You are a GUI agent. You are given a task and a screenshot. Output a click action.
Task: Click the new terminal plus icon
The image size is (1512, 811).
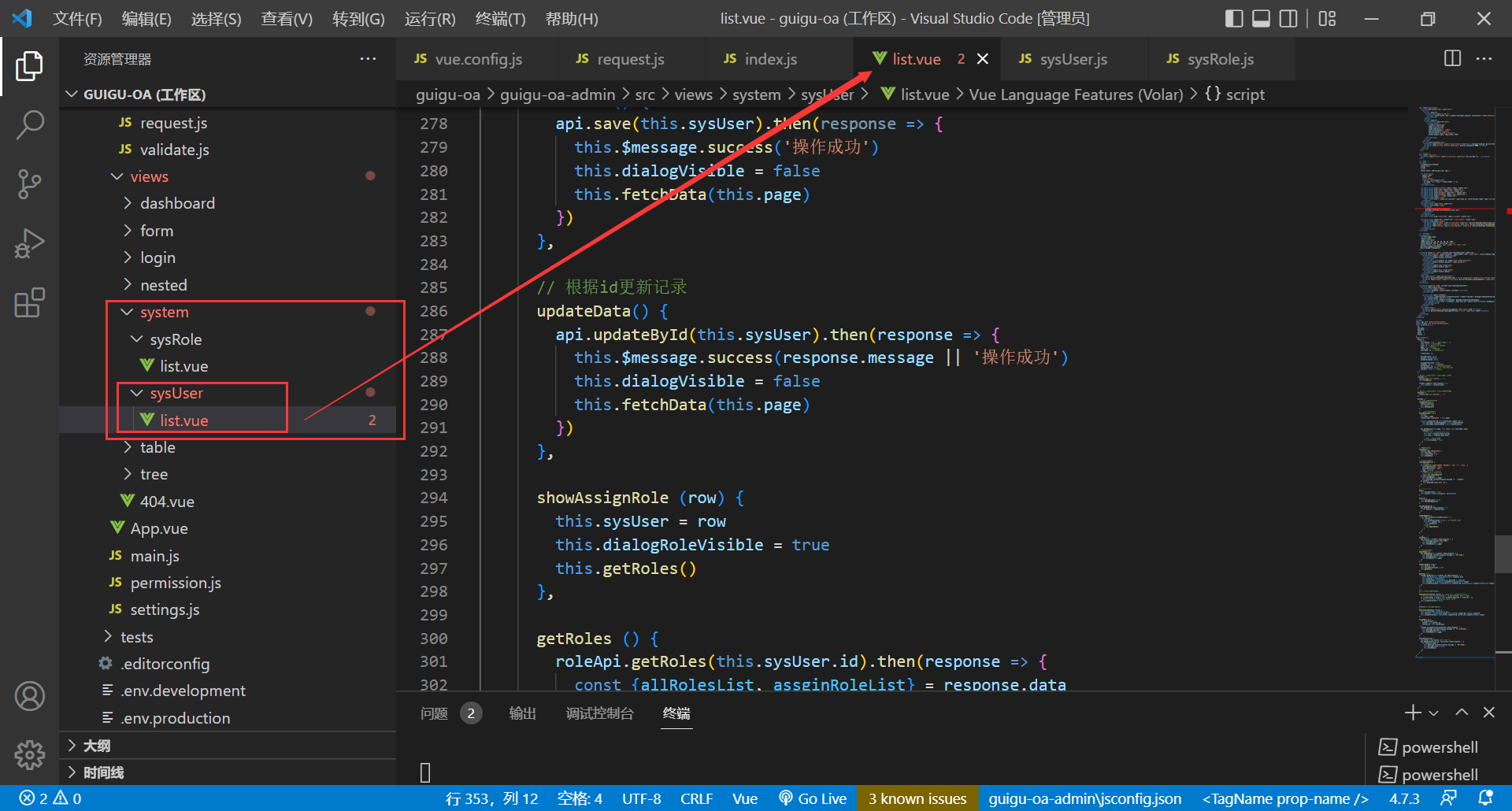(1412, 713)
